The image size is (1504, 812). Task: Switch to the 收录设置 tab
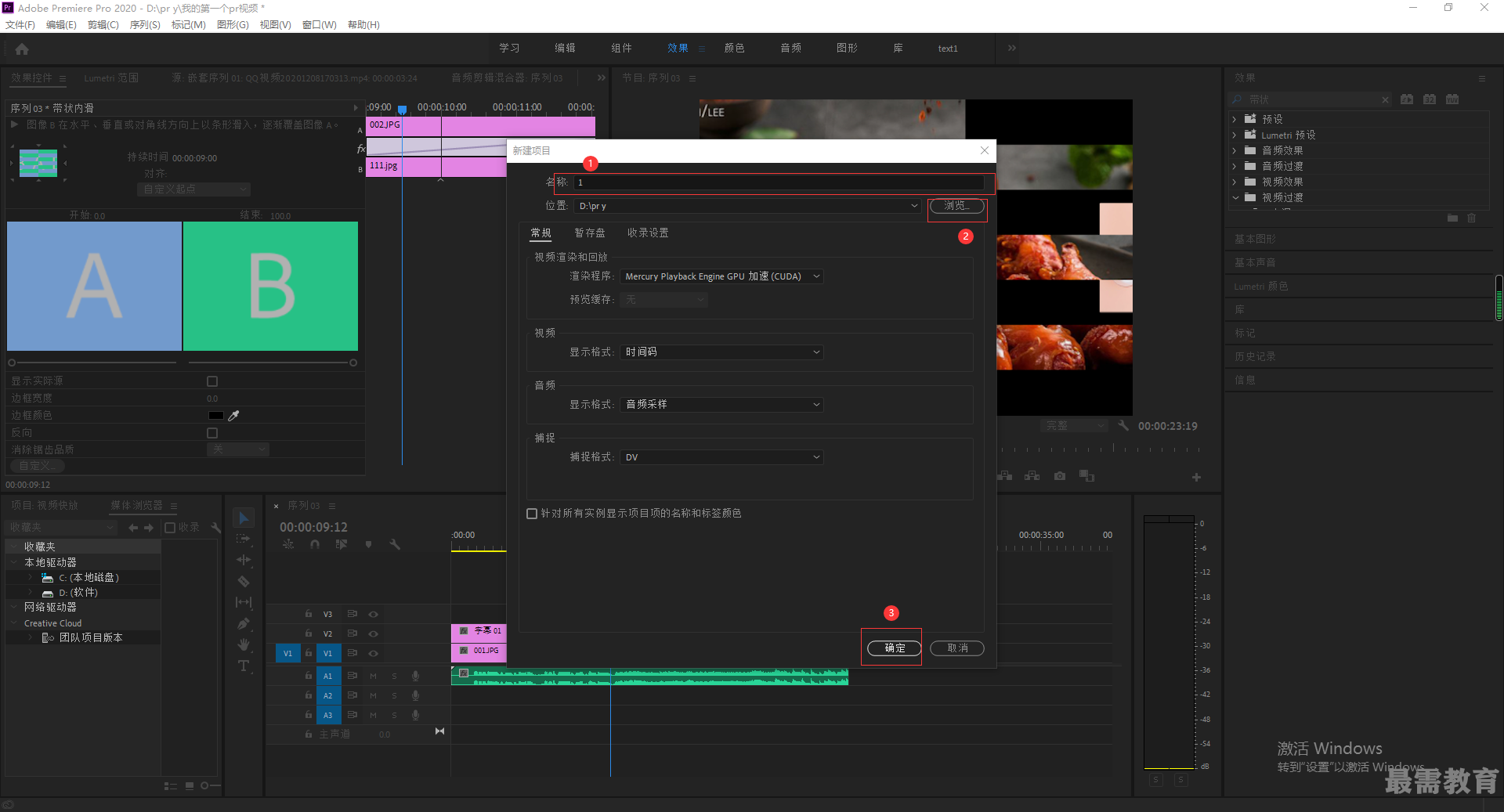click(x=648, y=233)
